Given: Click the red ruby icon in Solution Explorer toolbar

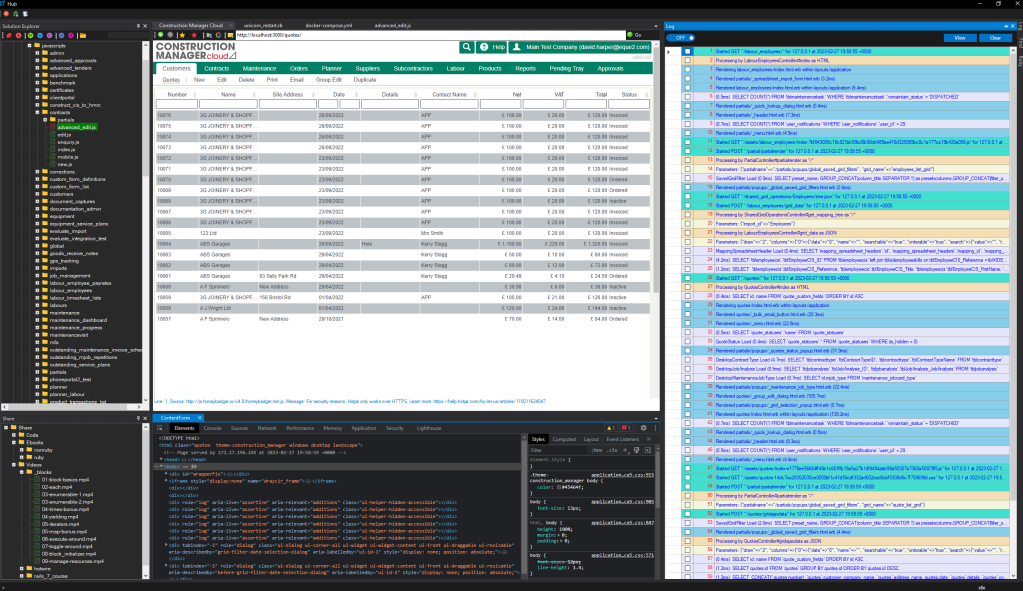Looking at the screenshot, I should (9, 35).
